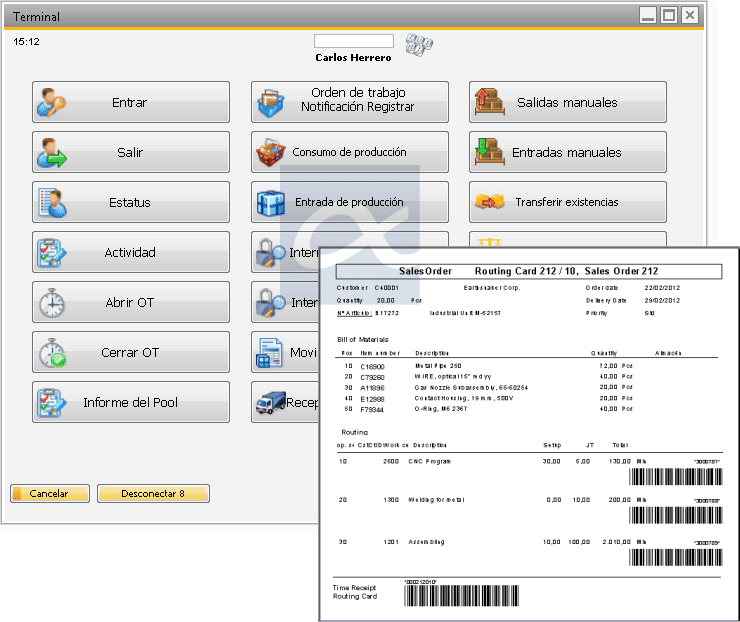
Task: Maximize the Terminal window
Action: coord(669,15)
